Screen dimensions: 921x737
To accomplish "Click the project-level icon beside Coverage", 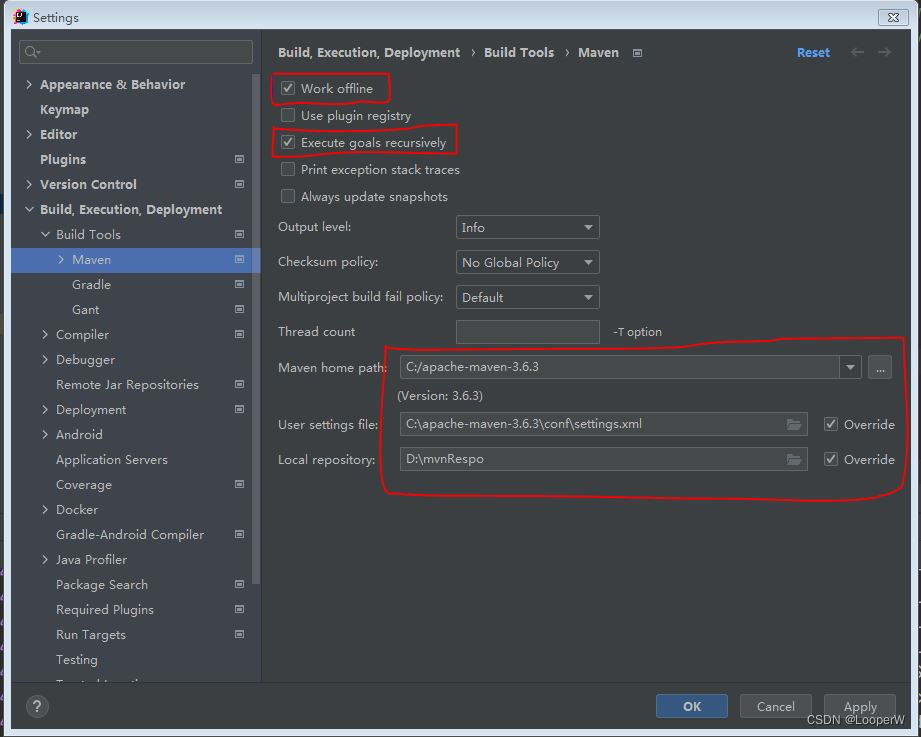I will point(240,484).
